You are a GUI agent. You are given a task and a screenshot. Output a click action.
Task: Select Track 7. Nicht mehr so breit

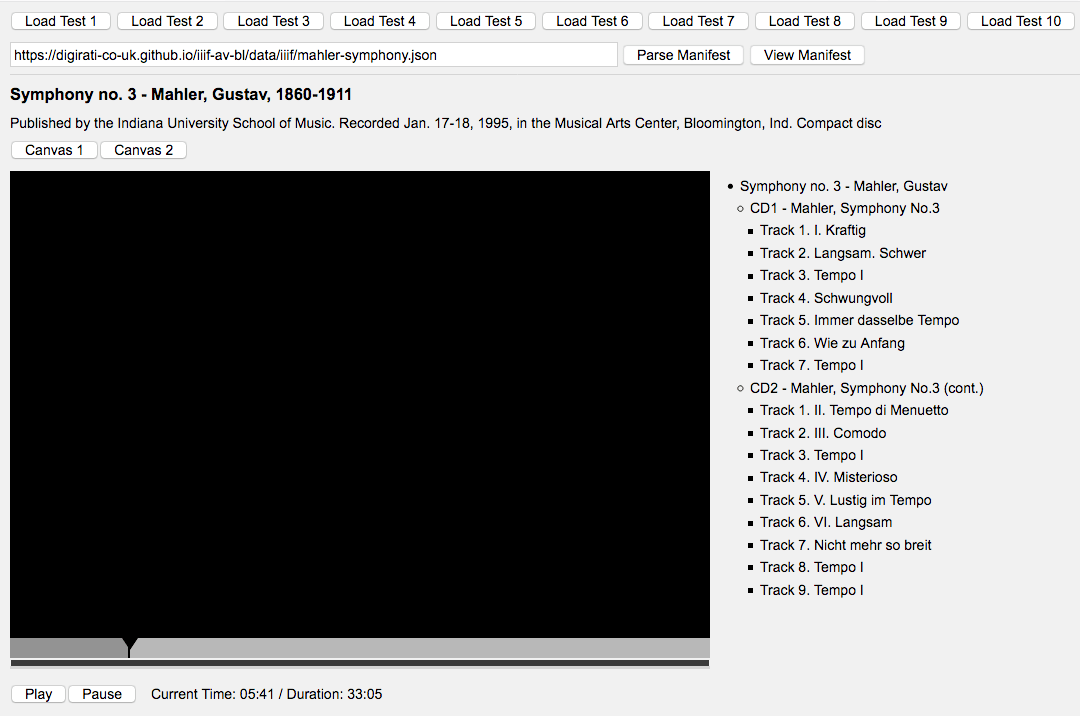click(x=845, y=545)
